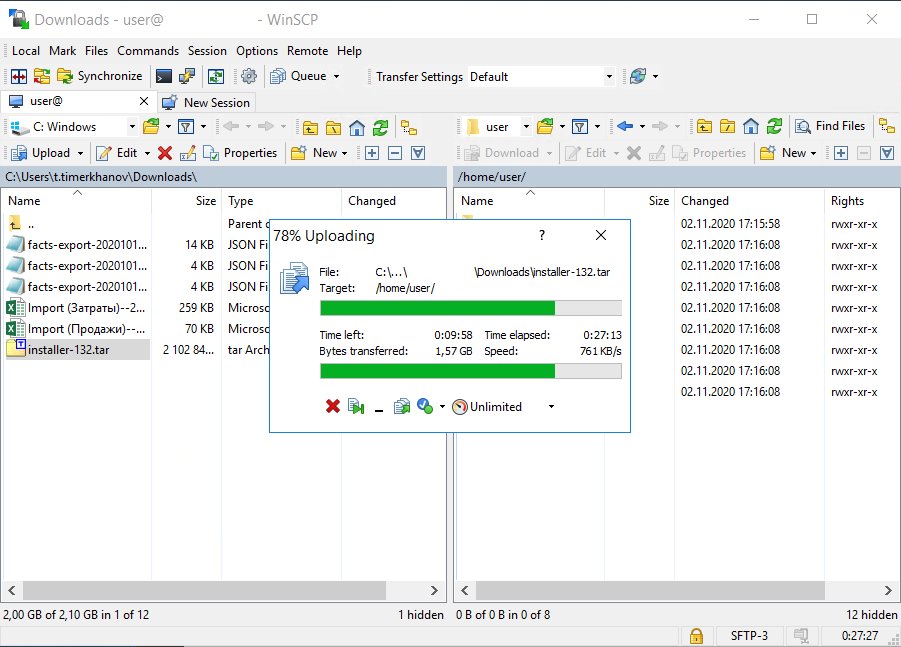The width and height of the screenshot is (901, 647).
Task: Click SFTP-3 protocol status indicator
Action: [x=749, y=636]
